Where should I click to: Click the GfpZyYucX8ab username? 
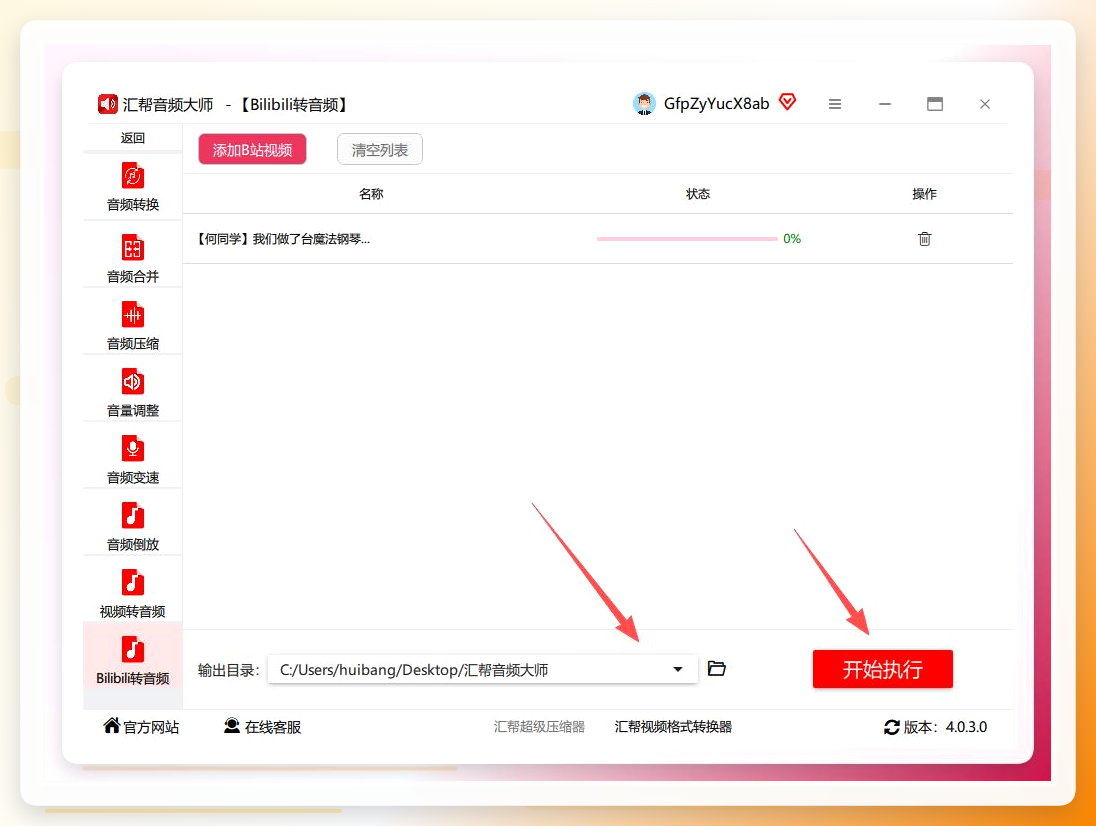pyautogui.click(x=716, y=103)
